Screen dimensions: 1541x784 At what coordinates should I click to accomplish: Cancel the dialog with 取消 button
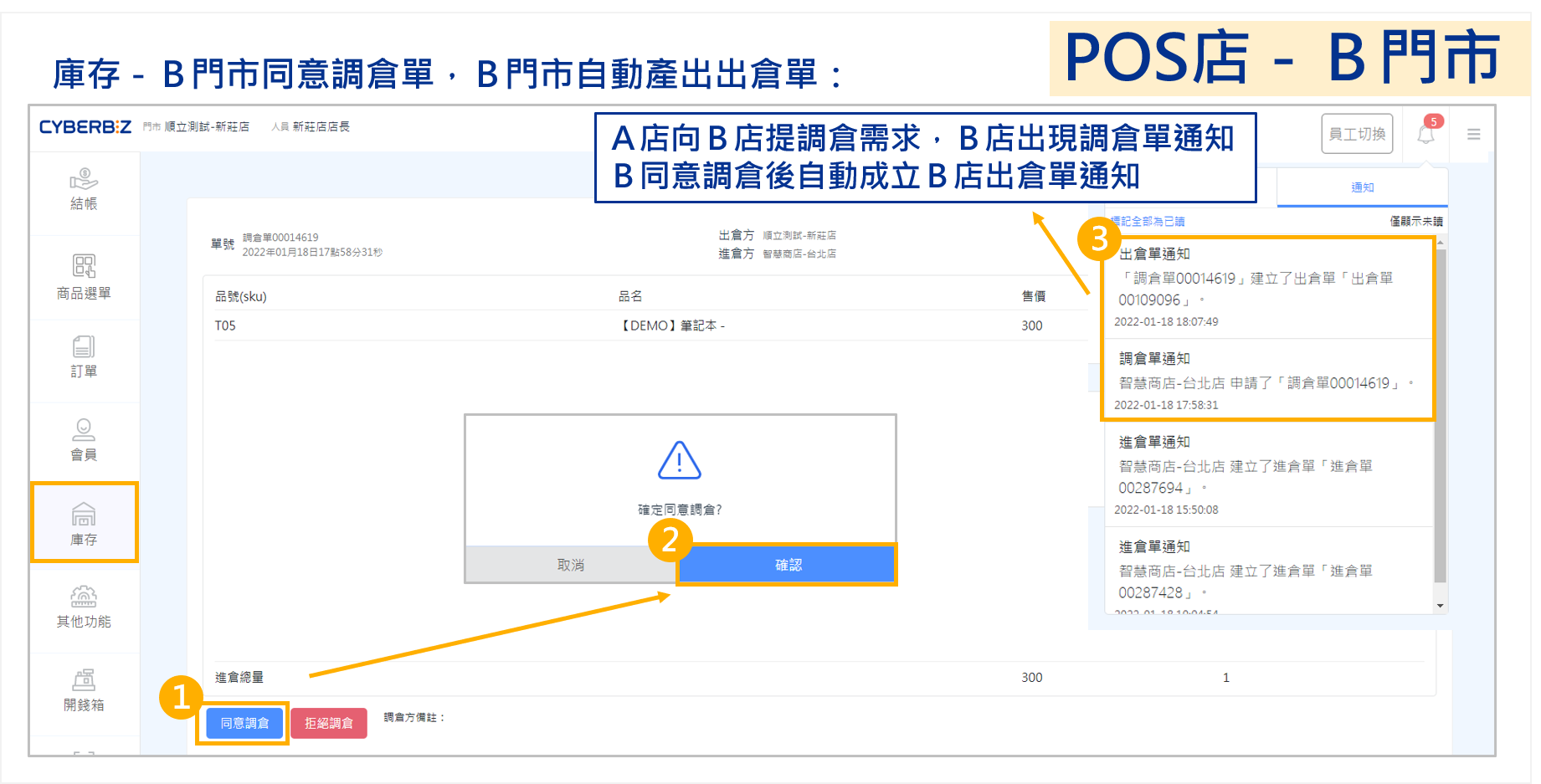click(571, 565)
